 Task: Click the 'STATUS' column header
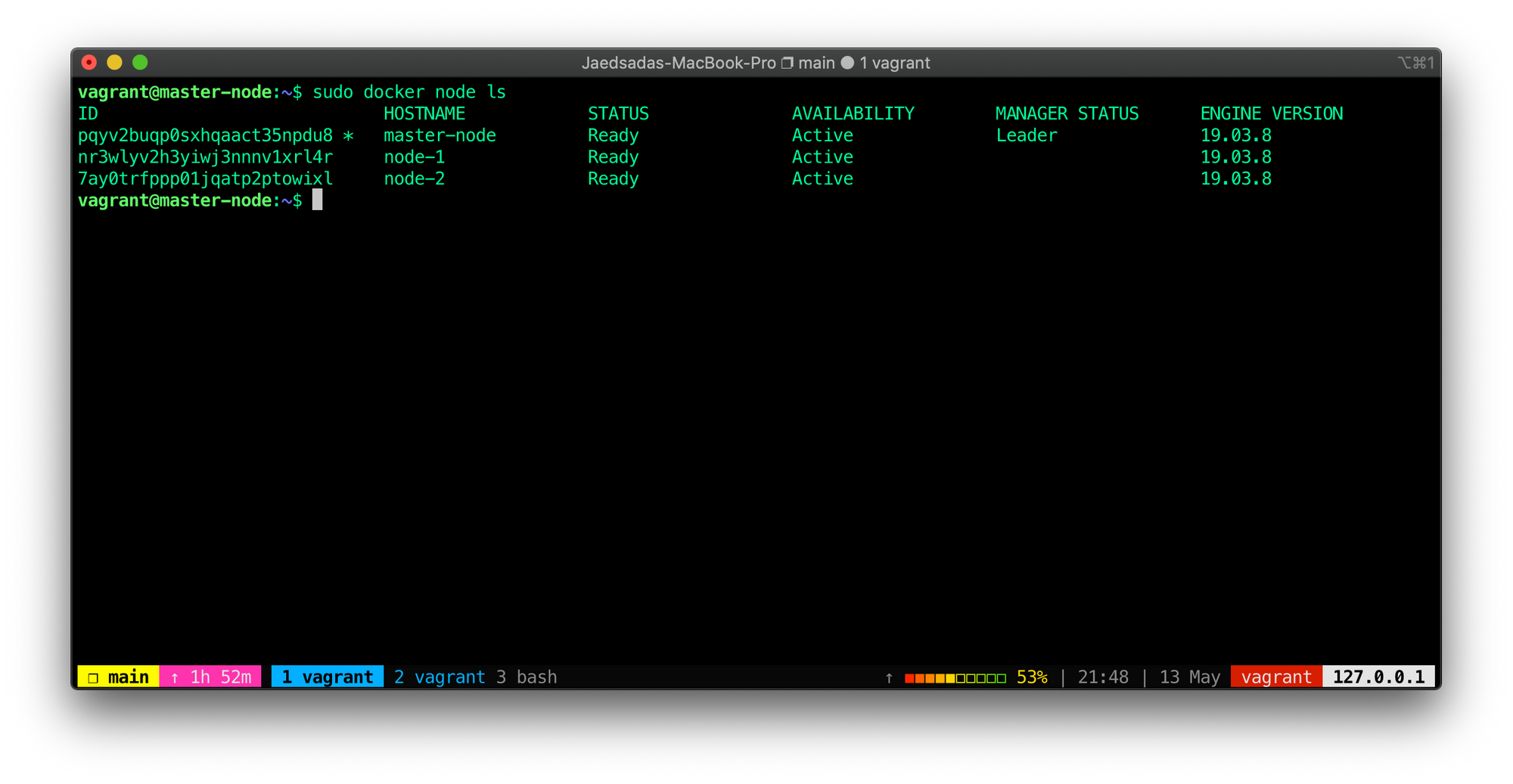[x=618, y=113]
